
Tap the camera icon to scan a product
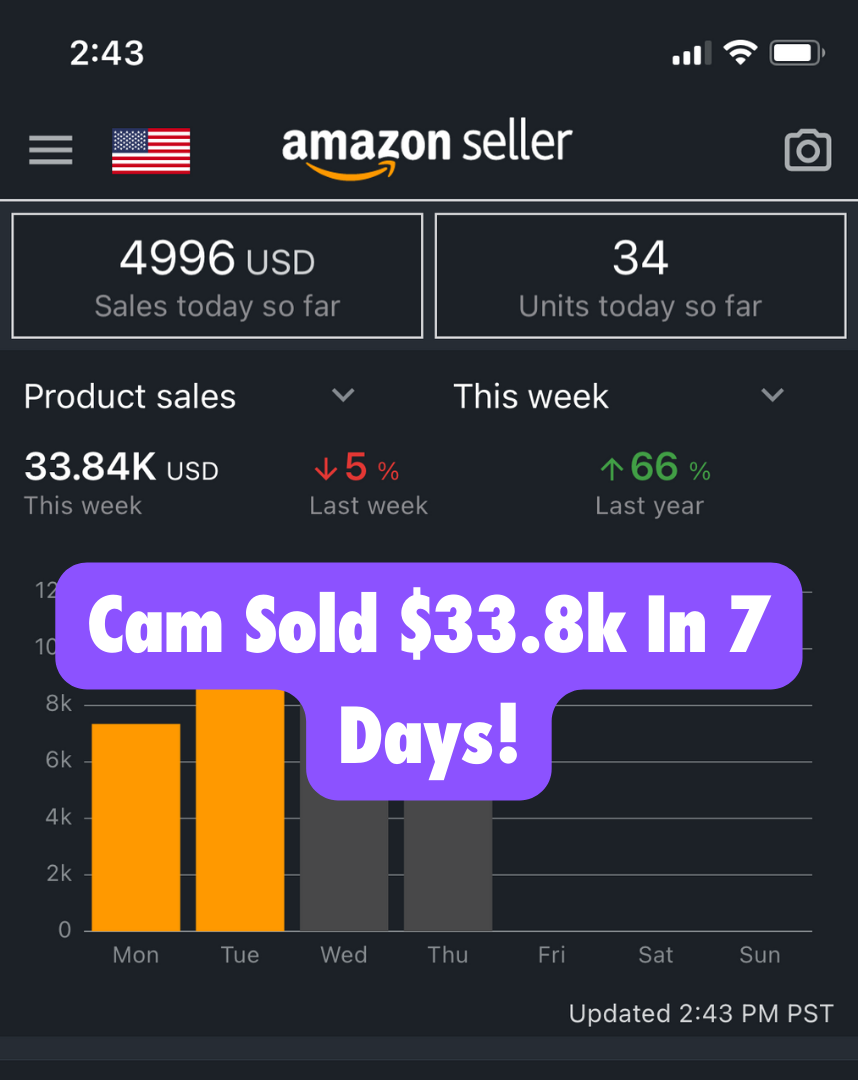[808, 150]
